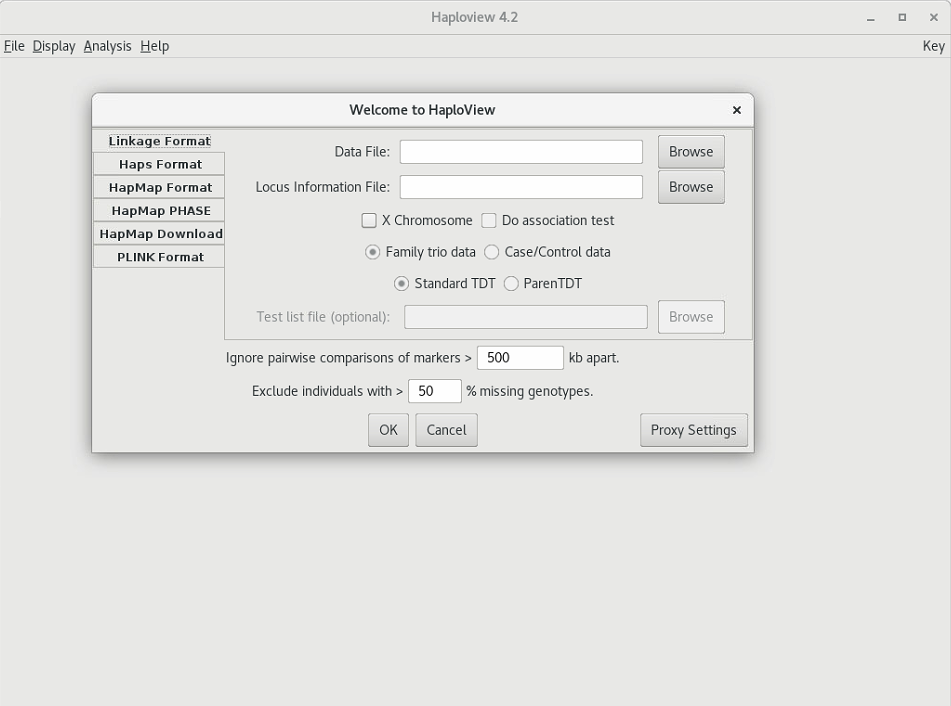Maximize the Haploview 4.2 window
This screenshot has width=951, height=706.
[902, 18]
